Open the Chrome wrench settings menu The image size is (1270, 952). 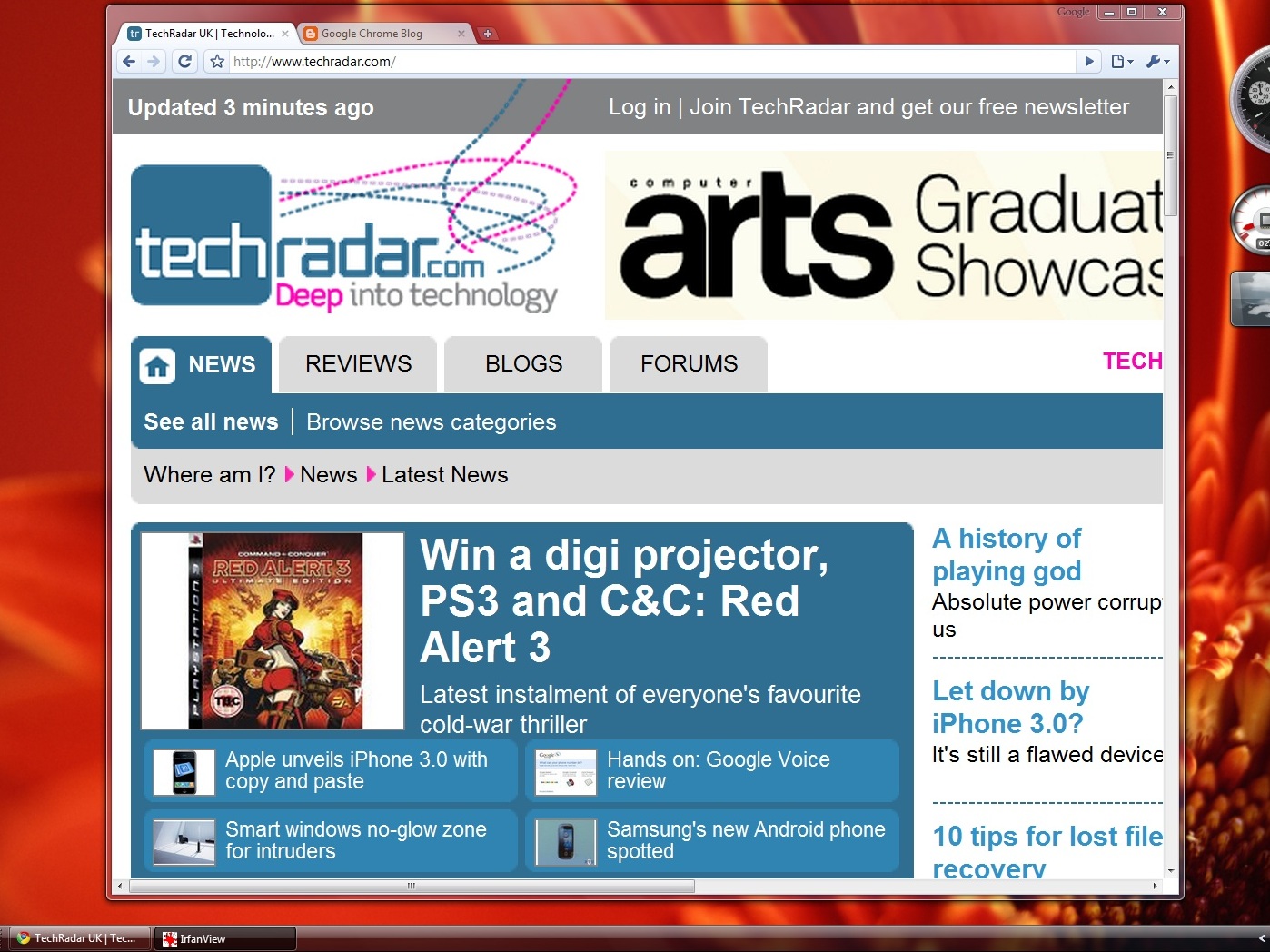[x=1157, y=62]
